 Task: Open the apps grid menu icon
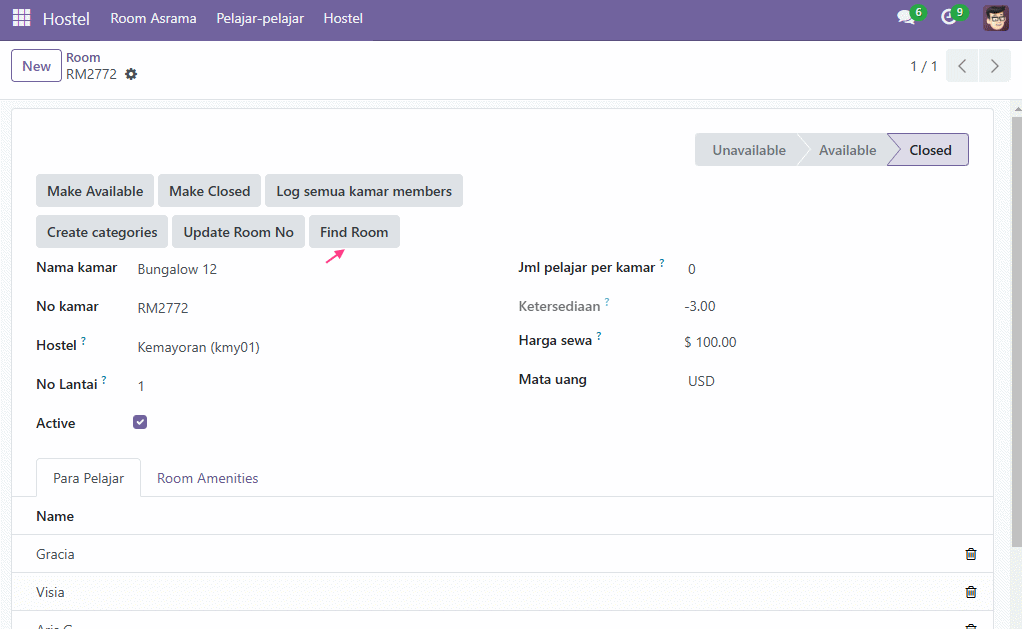pyautogui.click(x=22, y=18)
